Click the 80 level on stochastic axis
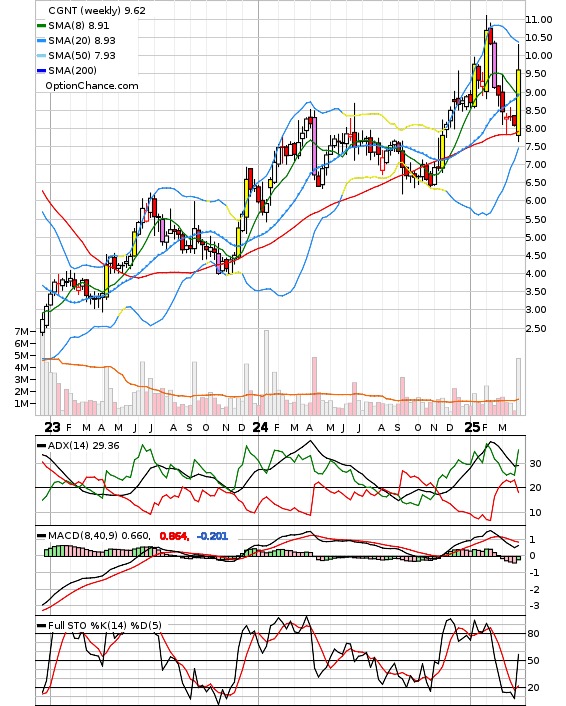This screenshot has height=706, width=566. click(533, 634)
